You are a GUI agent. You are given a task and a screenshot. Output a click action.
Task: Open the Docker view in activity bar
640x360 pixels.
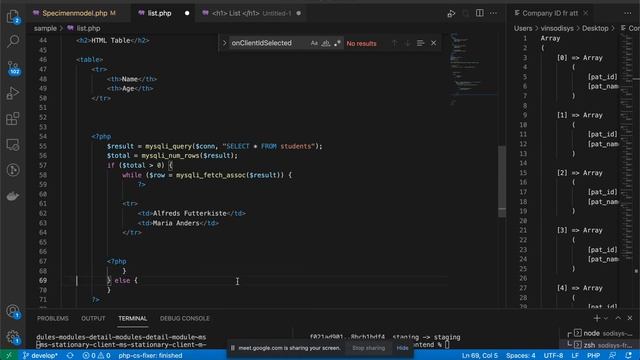(13, 196)
